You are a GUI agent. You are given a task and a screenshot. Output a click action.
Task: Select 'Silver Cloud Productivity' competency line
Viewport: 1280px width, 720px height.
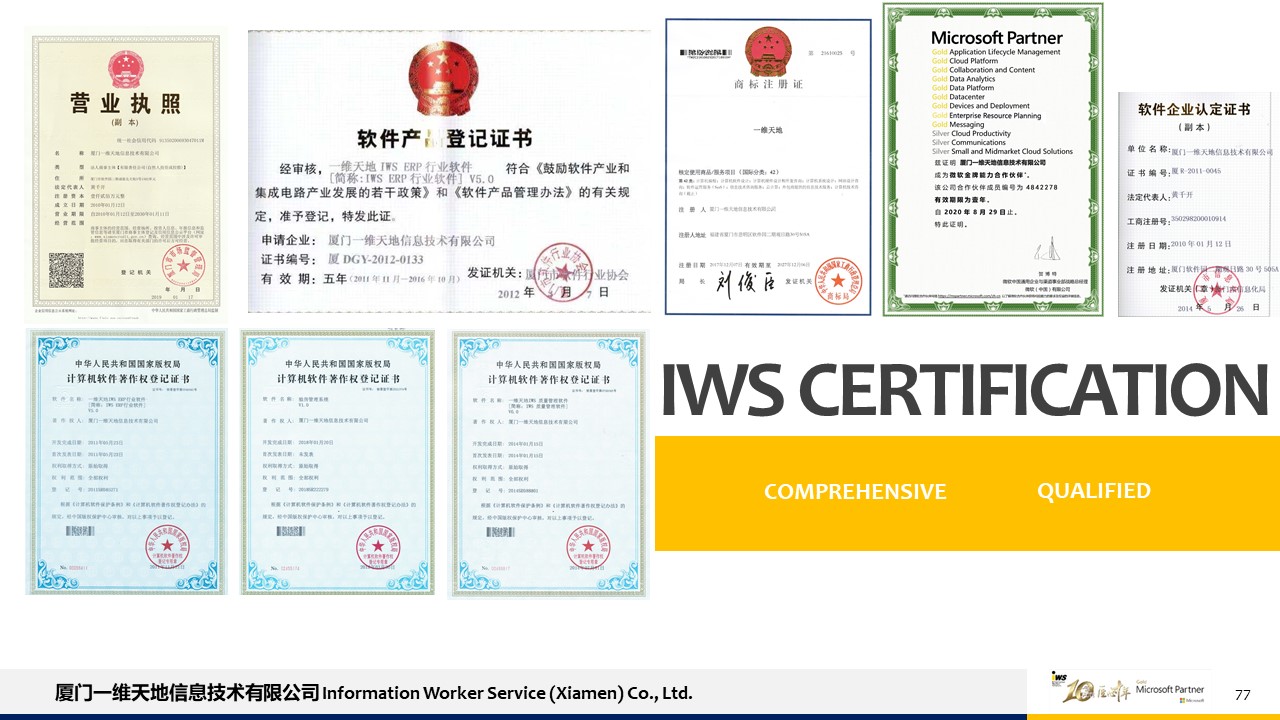971,133
